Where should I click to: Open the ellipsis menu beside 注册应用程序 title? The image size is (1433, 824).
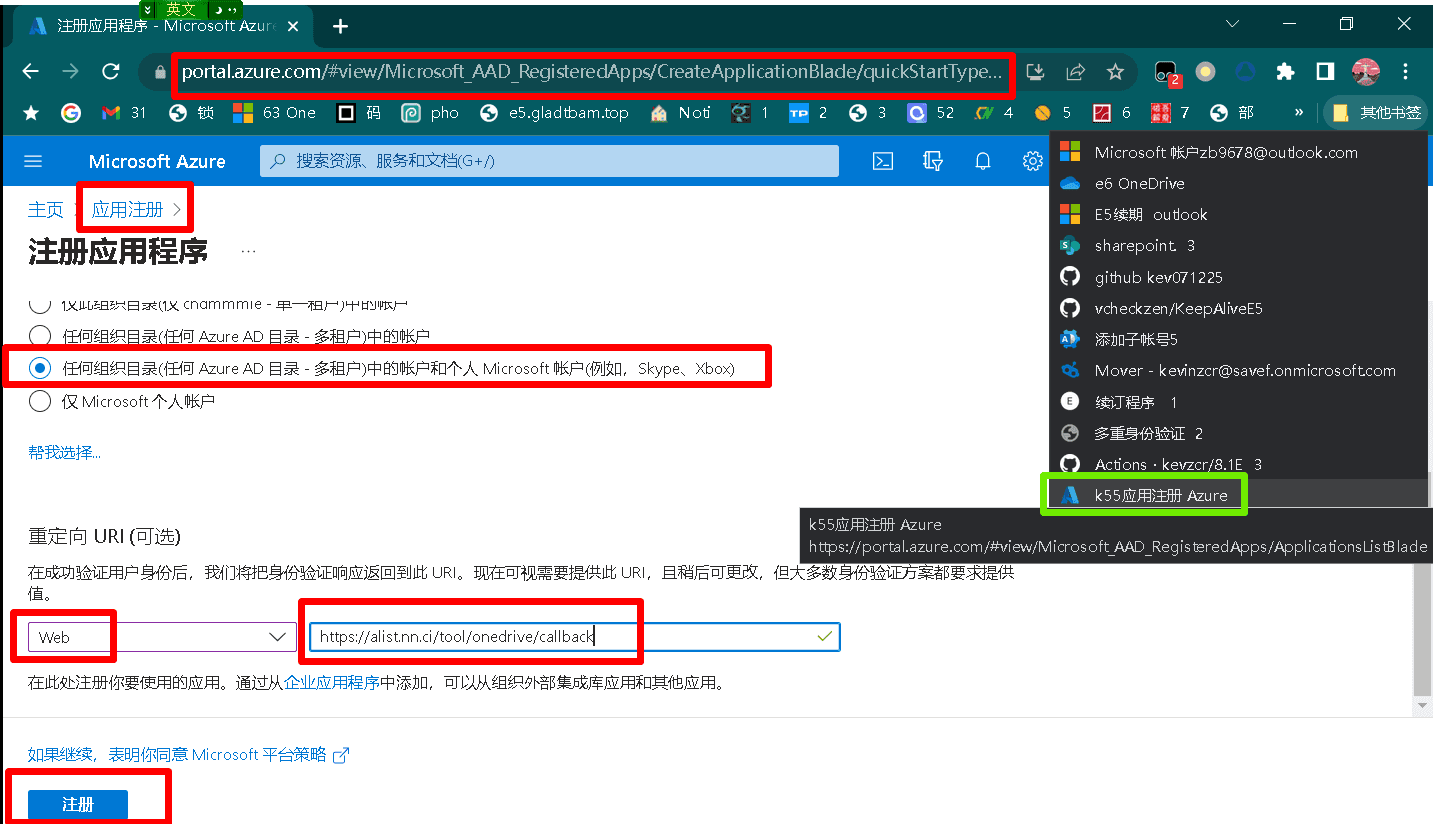[x=248, y=251]
